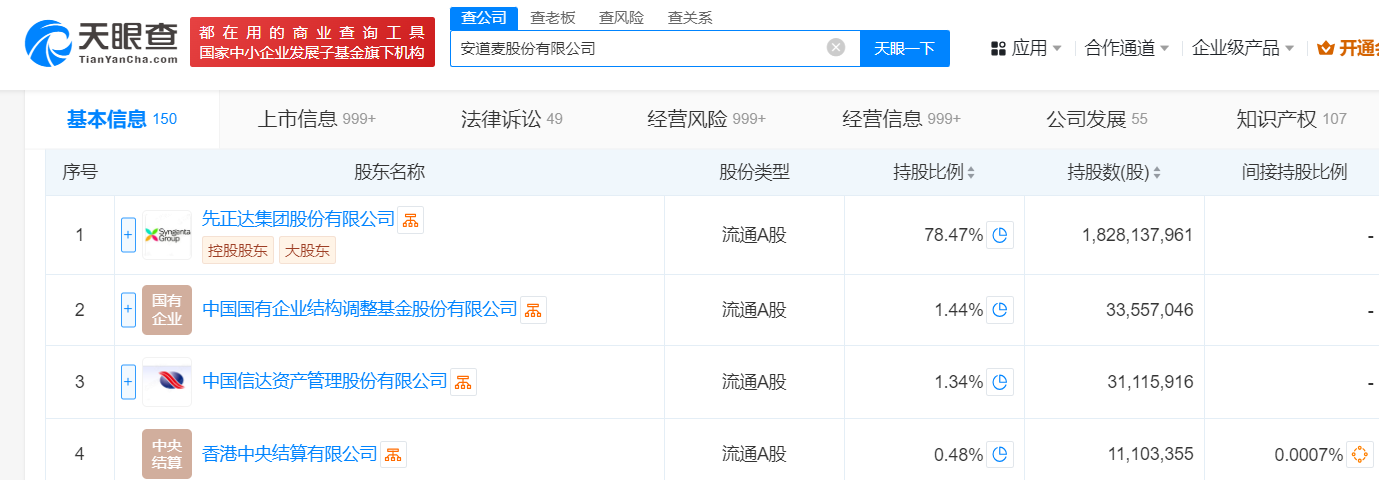Viewport: 1379px width, 480px height.
Task: Open the 企业级产品 dropdown menu
Action: click(1243, 48)
